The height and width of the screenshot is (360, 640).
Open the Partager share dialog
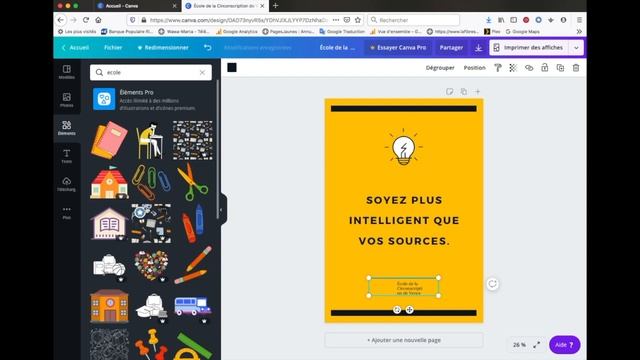coord(451,47)
